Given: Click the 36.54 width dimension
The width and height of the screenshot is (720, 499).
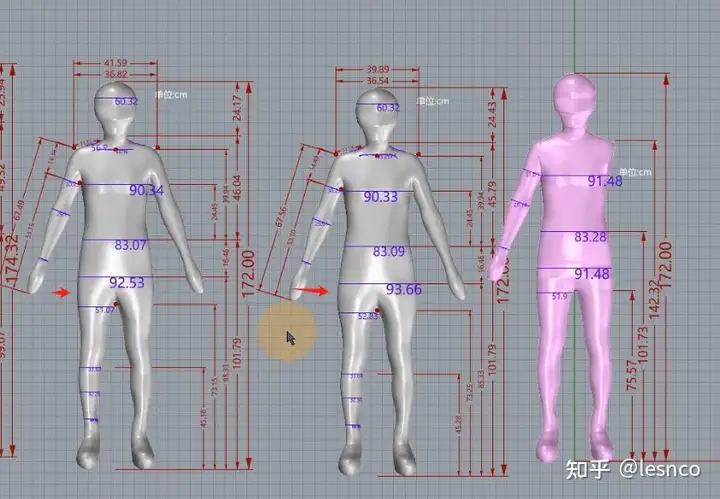Looking at the screenshot, I should [x=377, y=81].
